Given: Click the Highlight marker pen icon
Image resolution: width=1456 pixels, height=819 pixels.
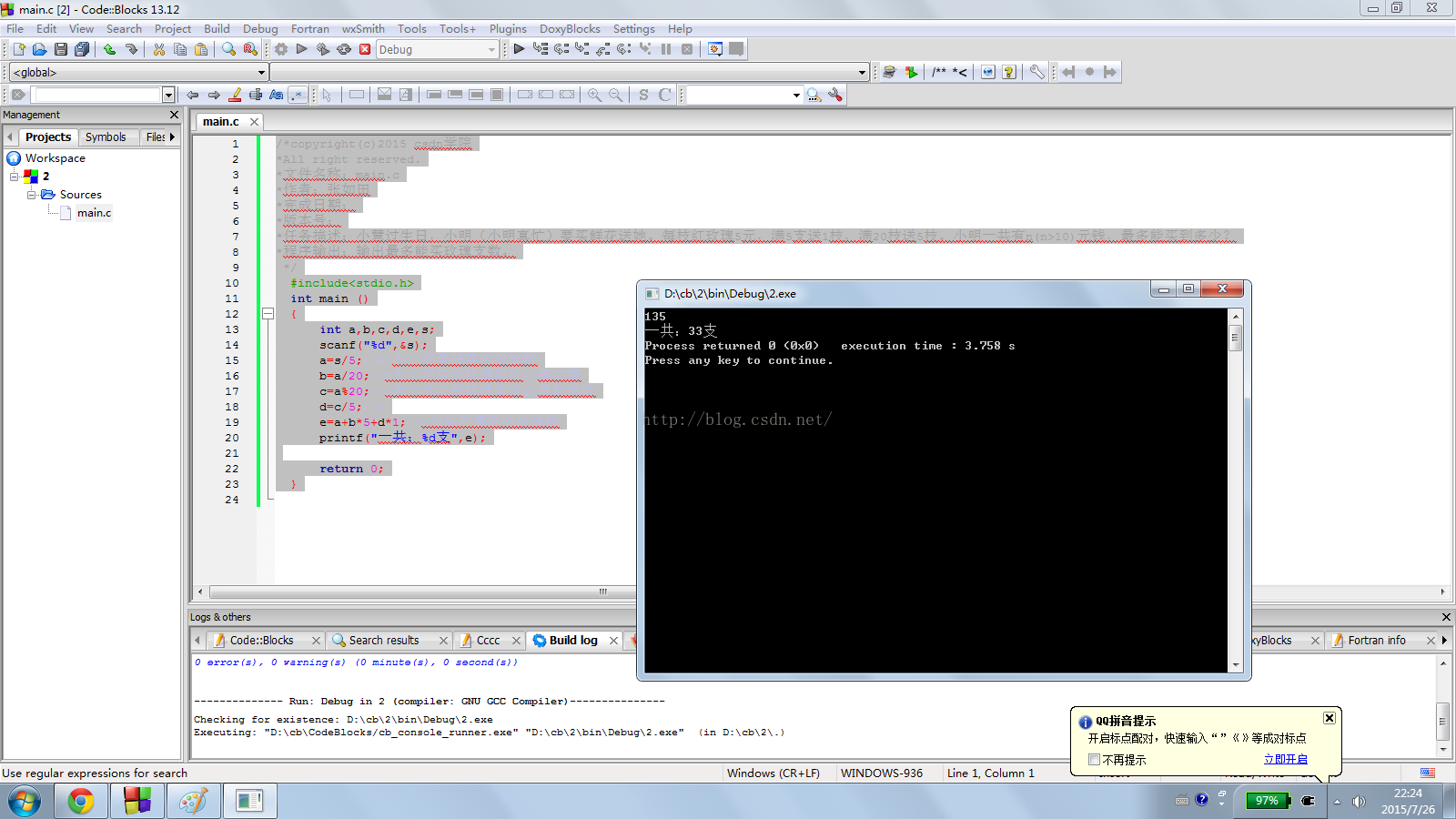Looking at the screenshot, I should (x=235, y=95).
